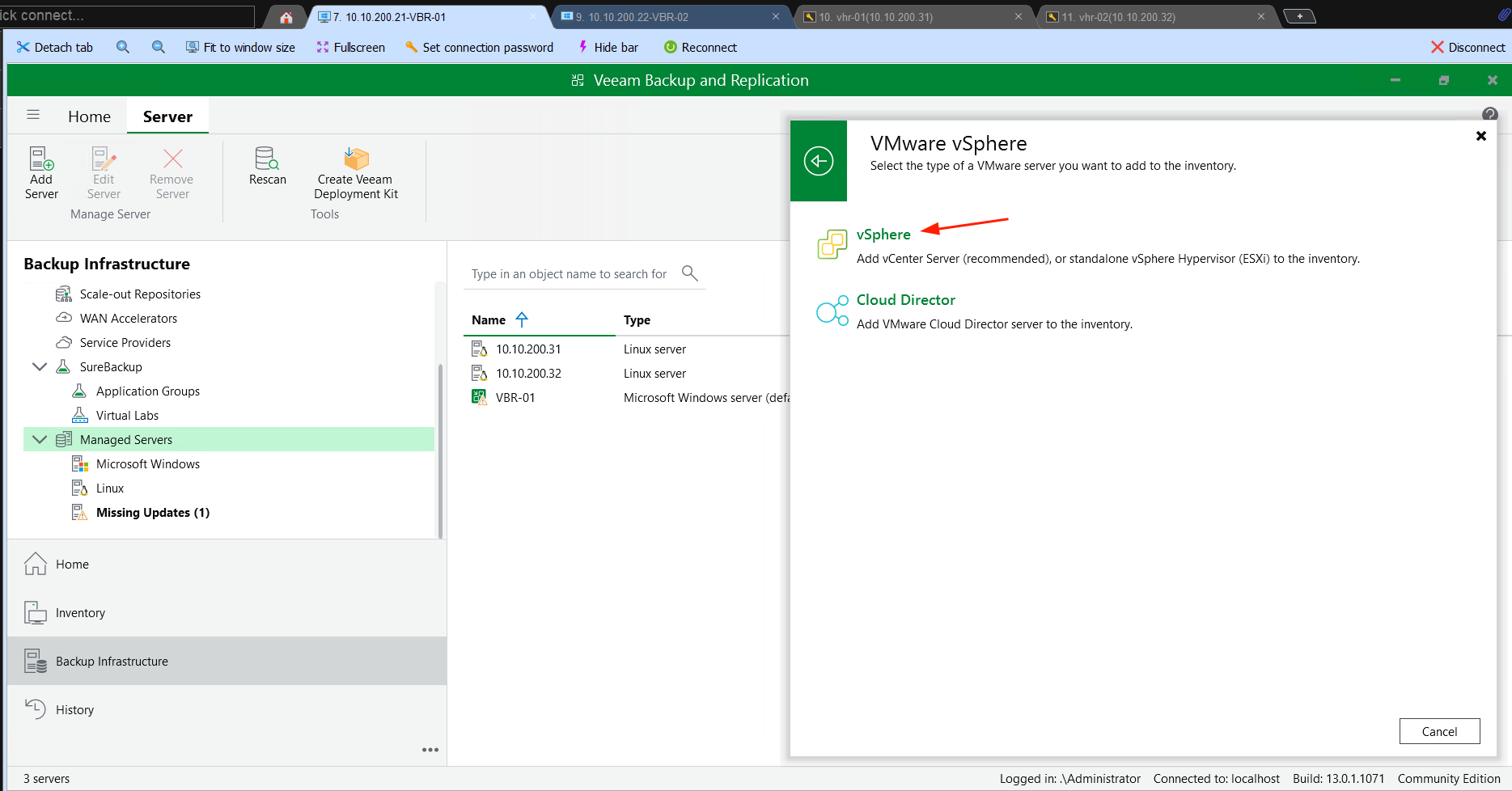Click the Community Edition status text
Viewport: 1512px width, 791px height.
coord(1449,778)
